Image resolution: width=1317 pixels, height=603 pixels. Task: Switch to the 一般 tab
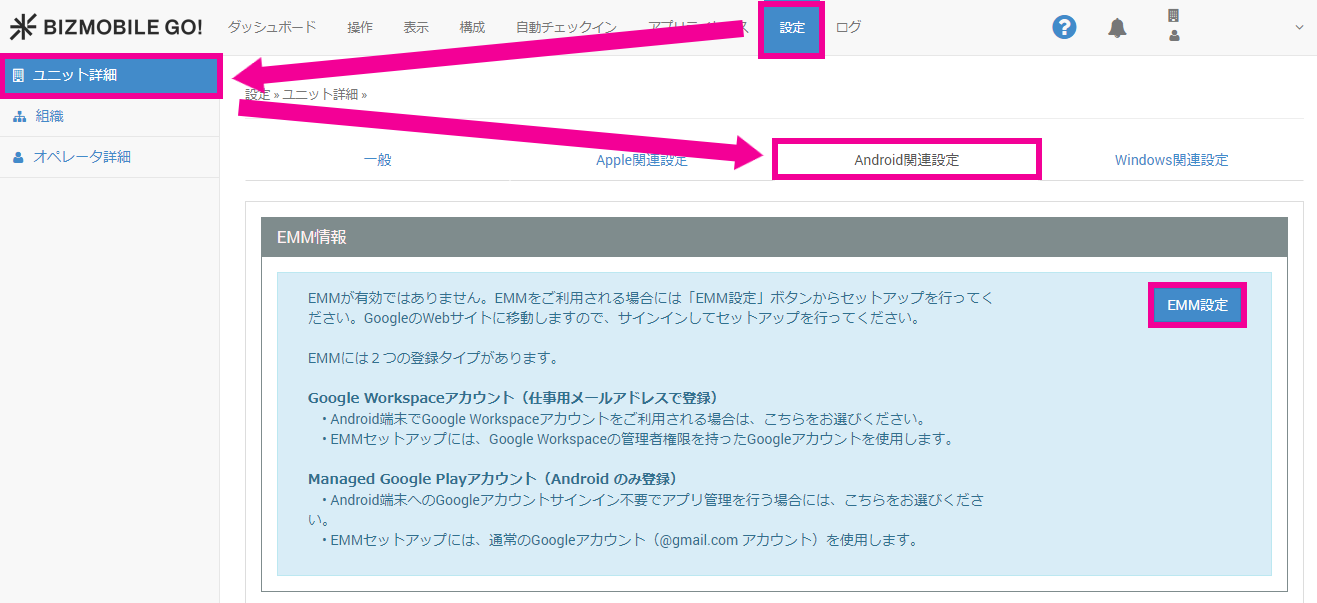(377, 160)
